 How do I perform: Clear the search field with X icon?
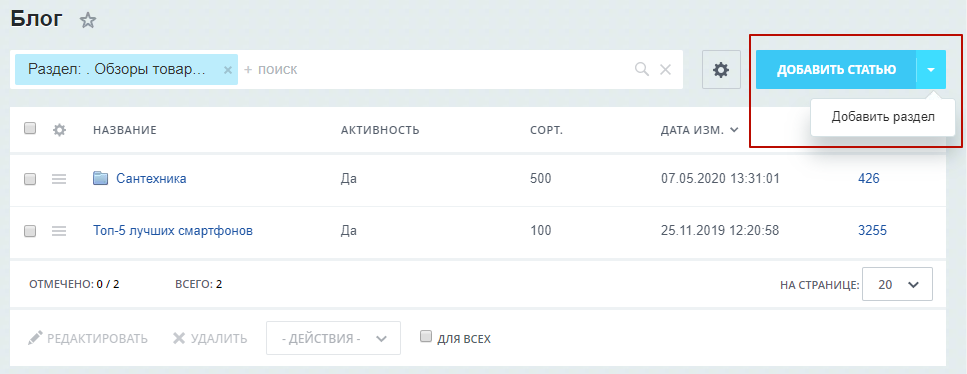tap(665, 70)
